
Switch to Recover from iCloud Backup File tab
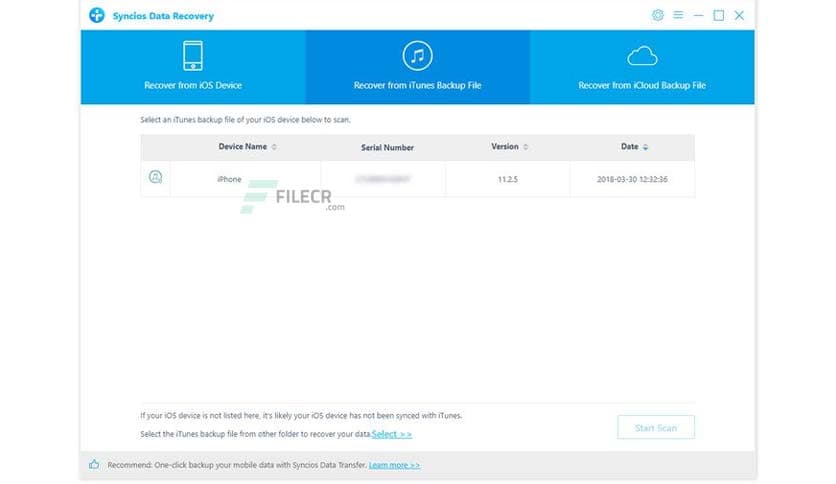tap(642, 67)
